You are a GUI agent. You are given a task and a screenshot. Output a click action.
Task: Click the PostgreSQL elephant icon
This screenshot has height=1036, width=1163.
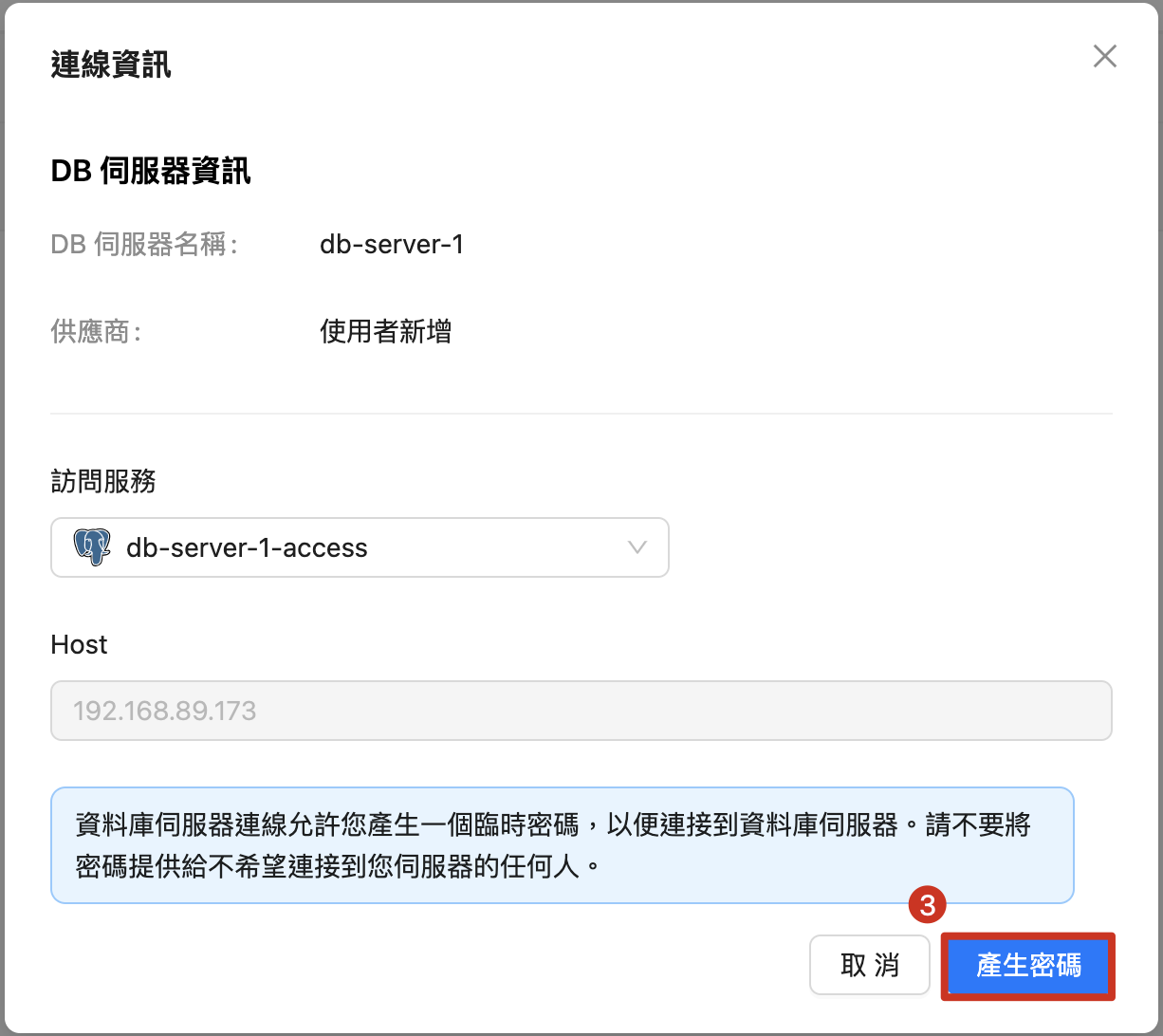(92, 547)
